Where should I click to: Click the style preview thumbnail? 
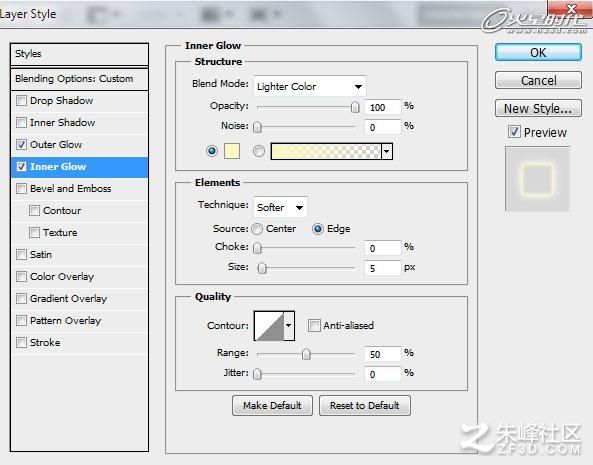pos(537,179)
